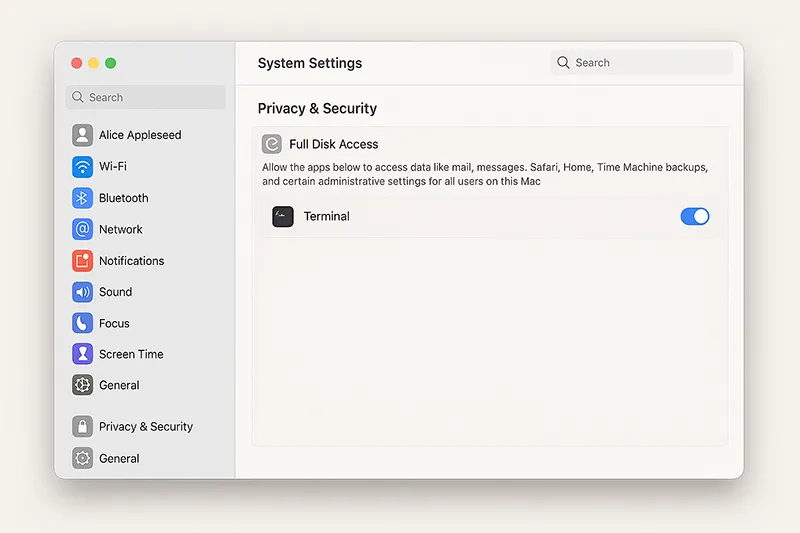The height and width of the screenshot is (533, 800).
Task: Click the green zoom window button
Action: [x=111, y=63]
